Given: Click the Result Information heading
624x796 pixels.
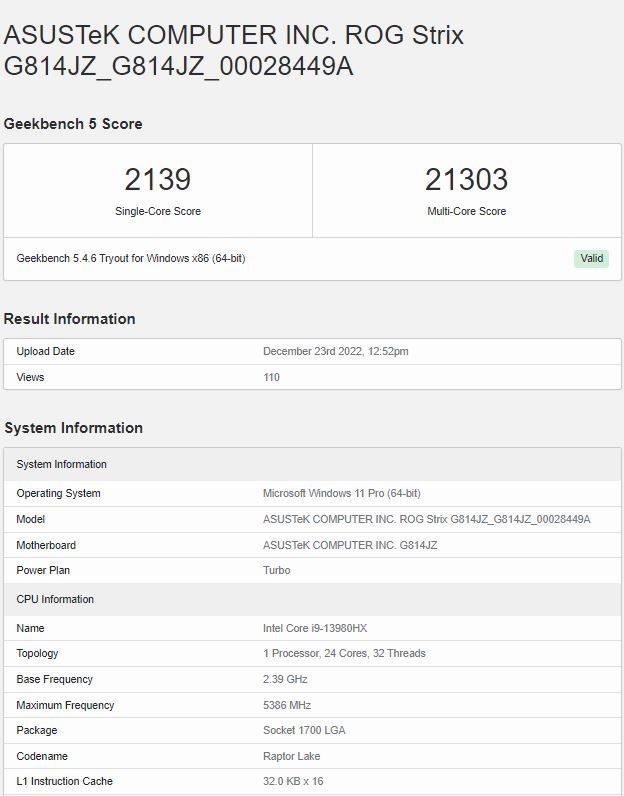Looking at the screenshot, I should point(70,319).
